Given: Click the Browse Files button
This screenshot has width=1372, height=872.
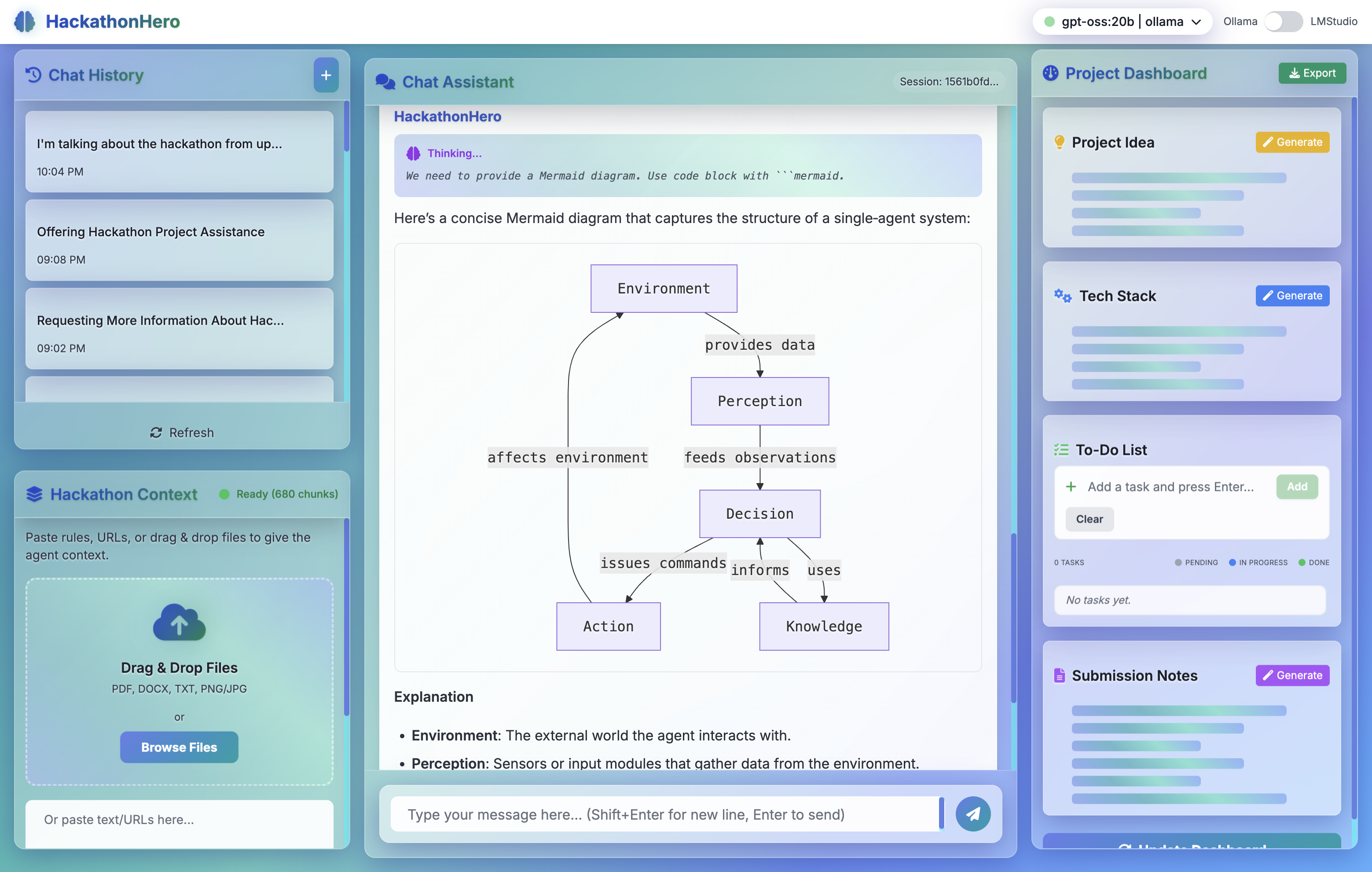Looking at the screenshot, I should point(179,747).
